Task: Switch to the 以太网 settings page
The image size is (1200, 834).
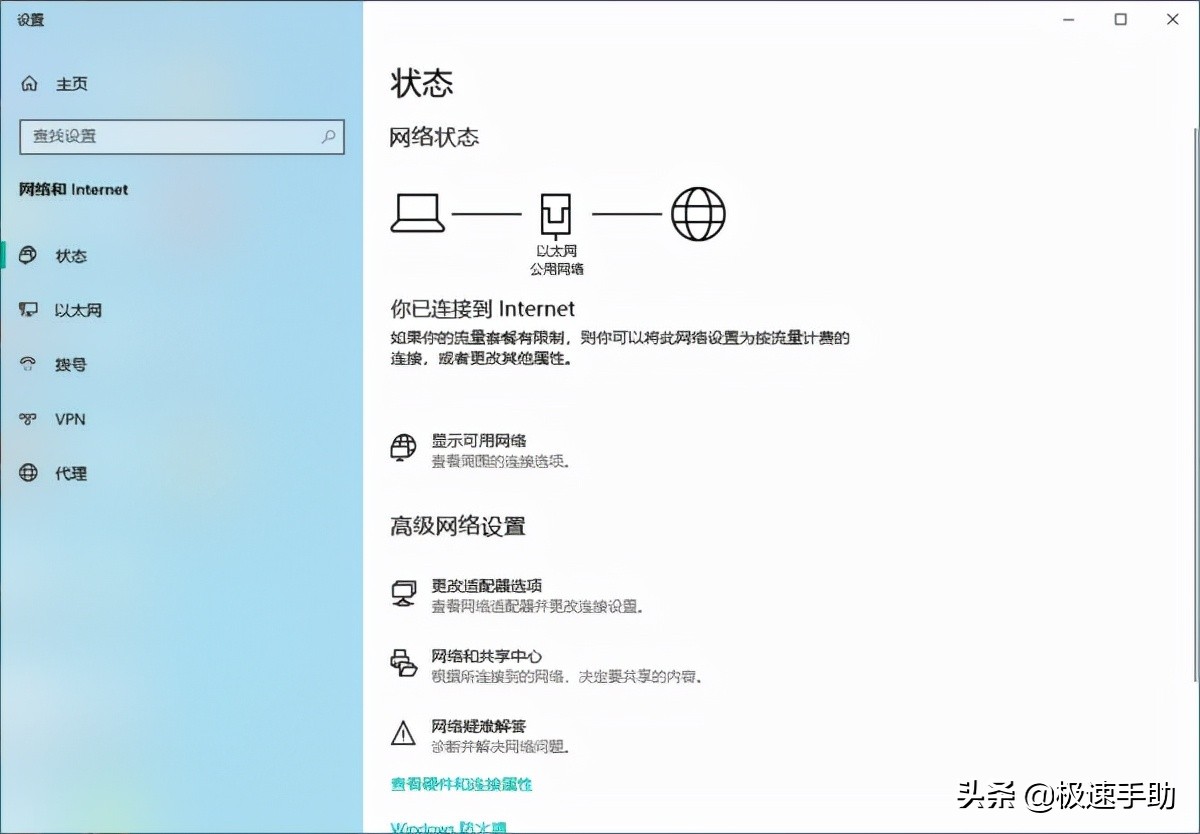Action: [x=78, y=310]
